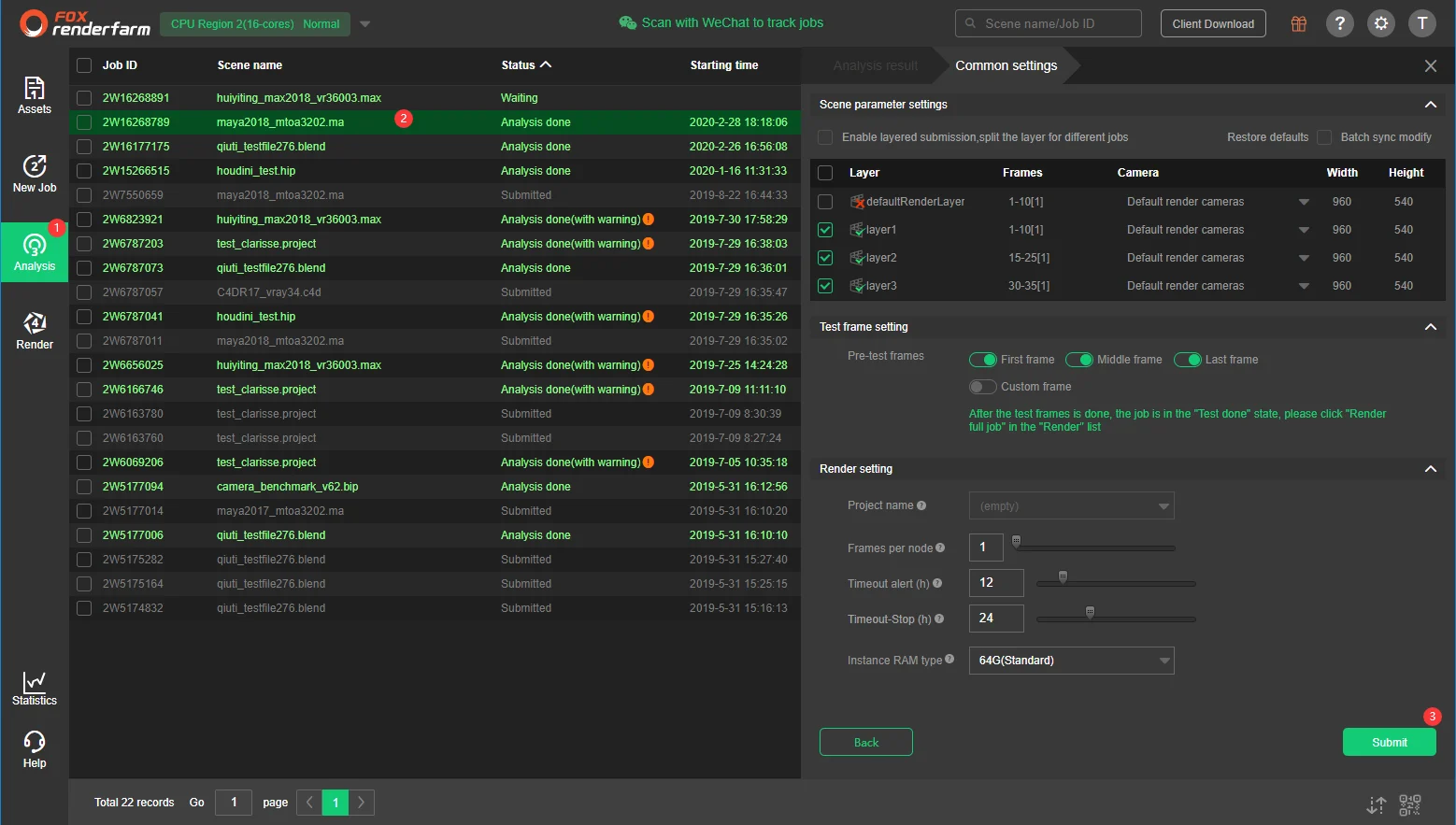Check the box for job 2W16177175
The image size is (1456, 825).
(84, 147)
